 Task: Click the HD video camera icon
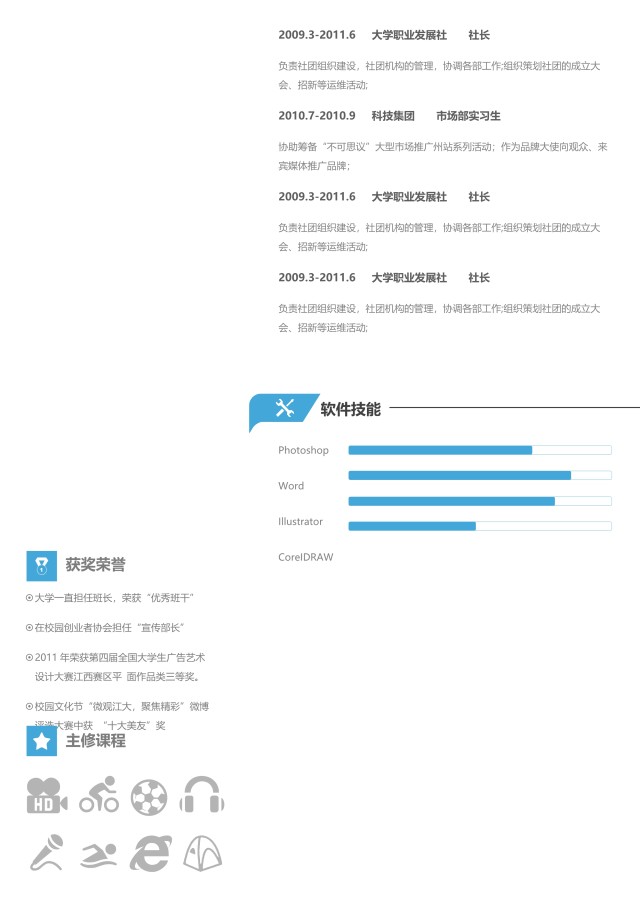point(47,795)
